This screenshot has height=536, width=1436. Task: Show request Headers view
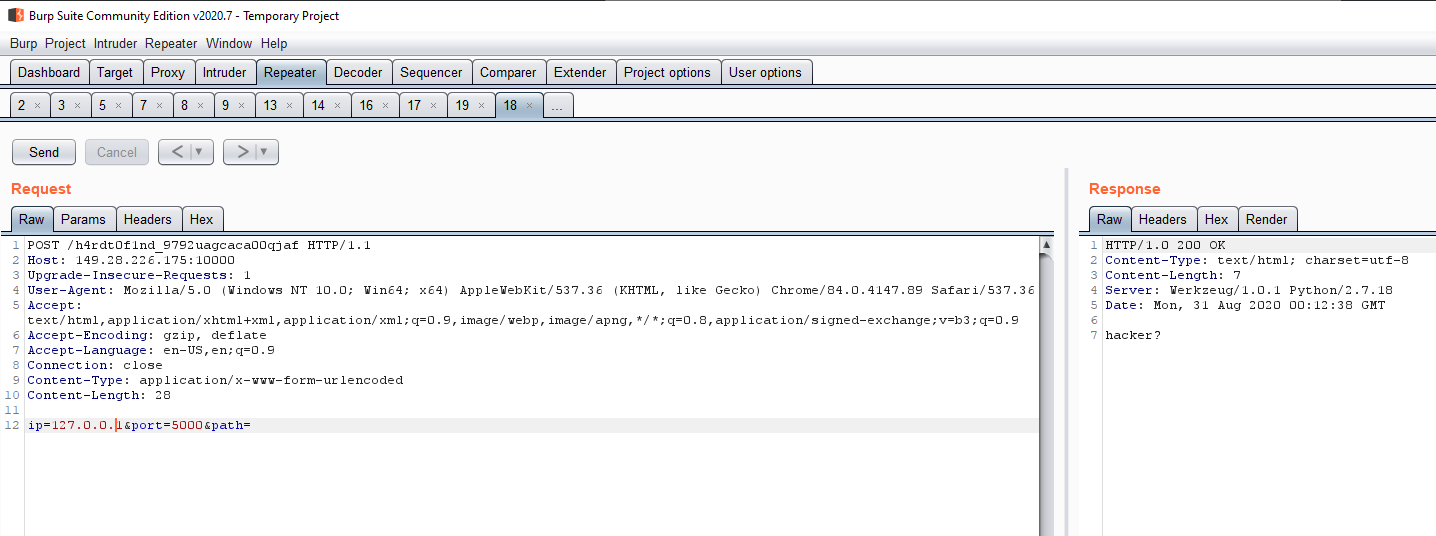[148, 219]
